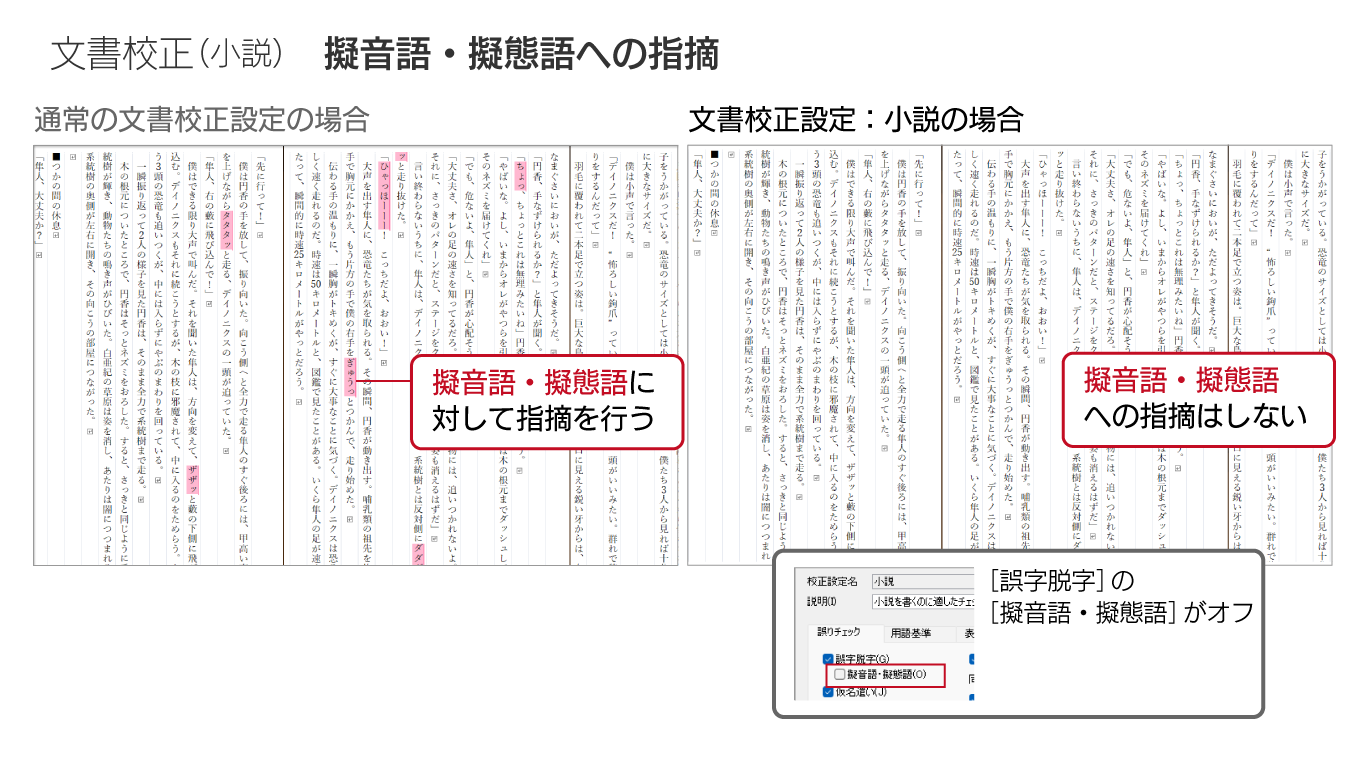Image resolution: width=1366 pixels, height=768 pixels.
Task: Click the highlighted ザザッ in left document
Action: click(x=192, y=481)
